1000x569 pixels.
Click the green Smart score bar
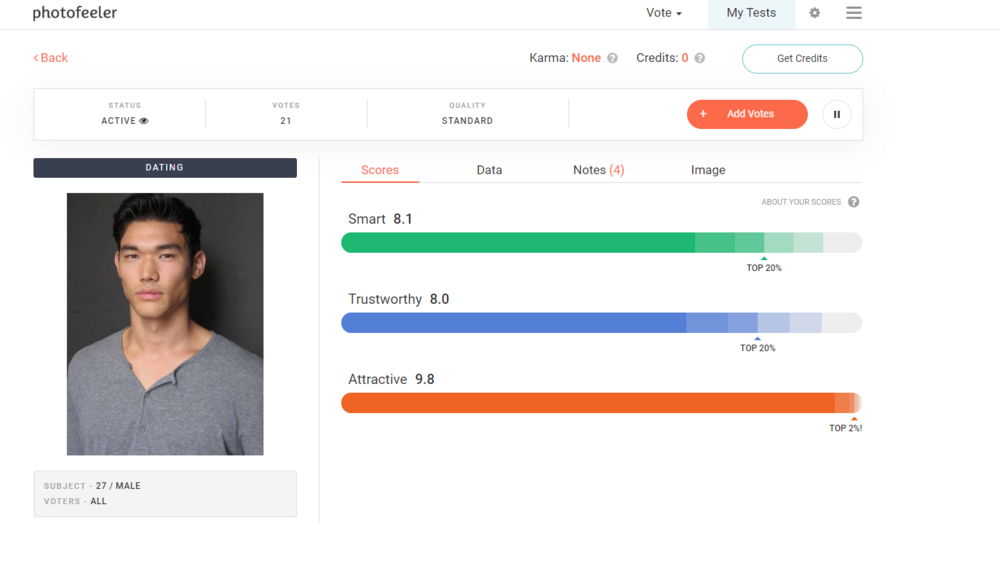pyautogui.click(x=601, y=242)
